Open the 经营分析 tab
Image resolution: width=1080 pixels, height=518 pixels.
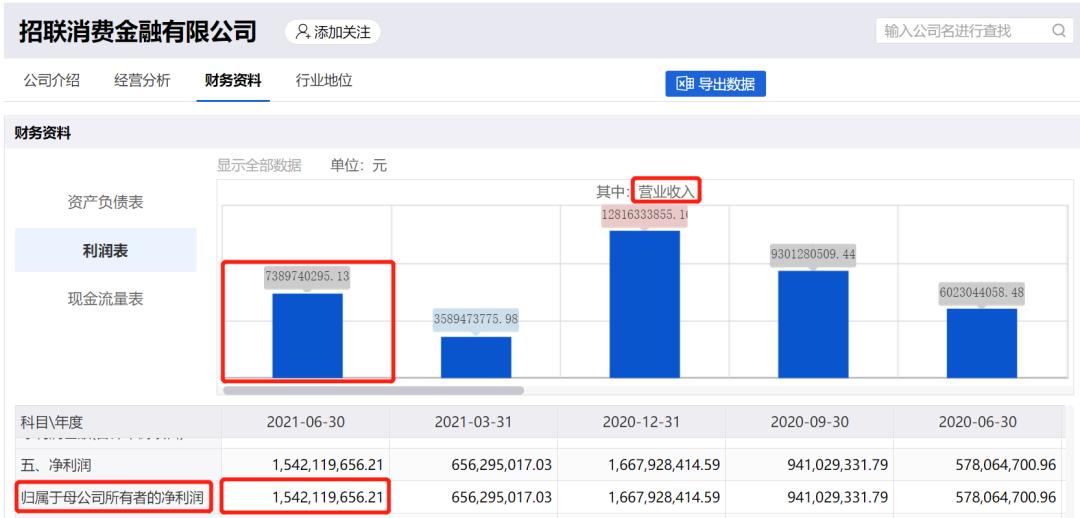[x=142, y=81]
